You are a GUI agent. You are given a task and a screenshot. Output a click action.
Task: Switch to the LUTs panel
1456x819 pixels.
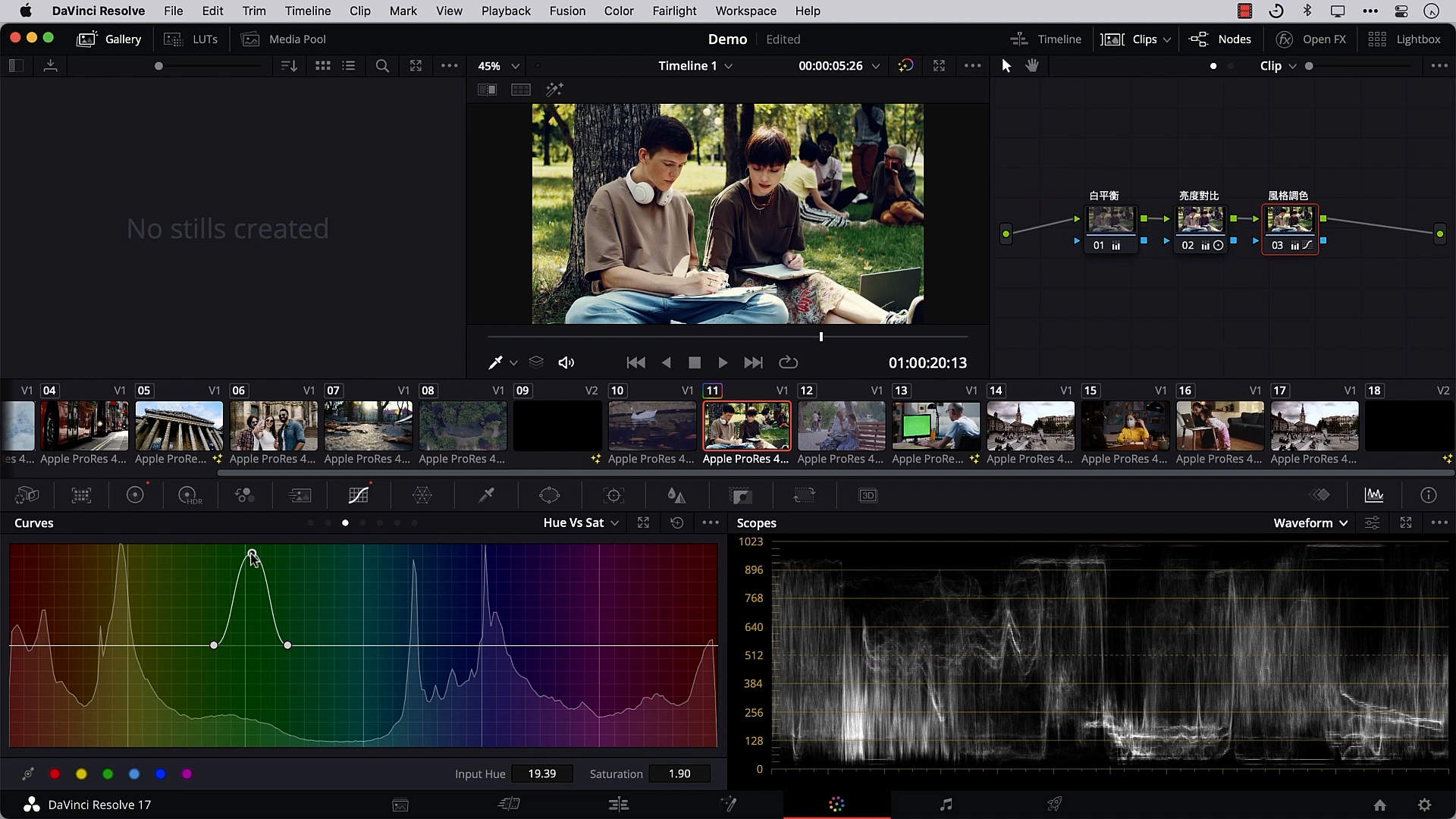coord(191,39)
